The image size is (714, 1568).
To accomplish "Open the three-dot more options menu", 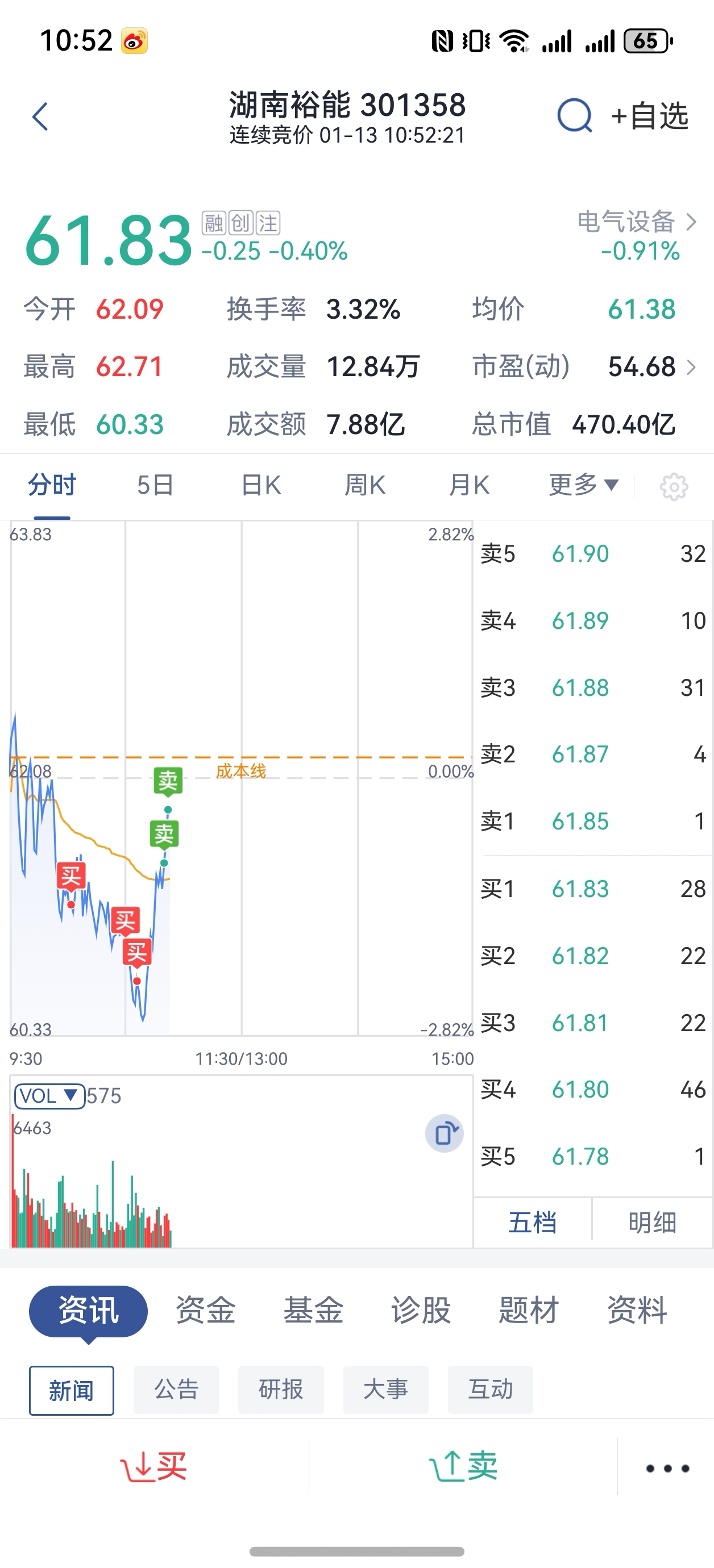I will point(667,1468).
